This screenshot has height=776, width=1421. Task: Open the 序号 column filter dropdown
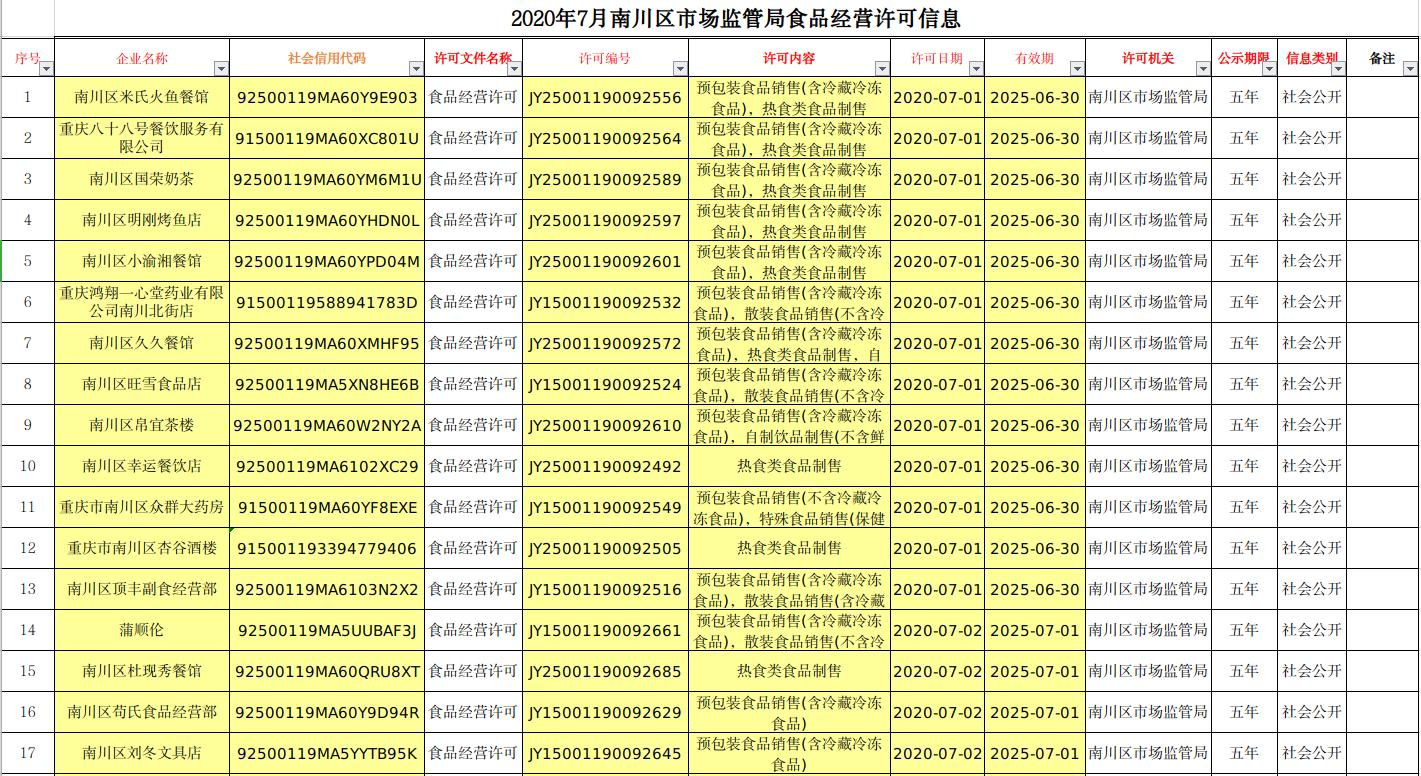click(x=47, y=69)
